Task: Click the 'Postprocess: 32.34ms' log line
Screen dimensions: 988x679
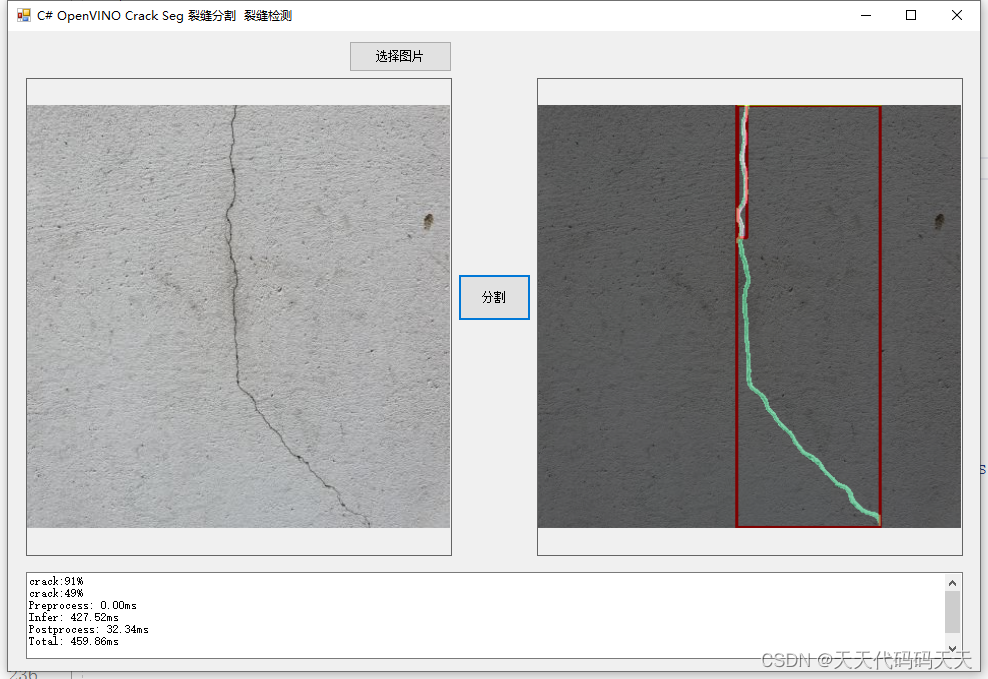Action: (89, 629)
